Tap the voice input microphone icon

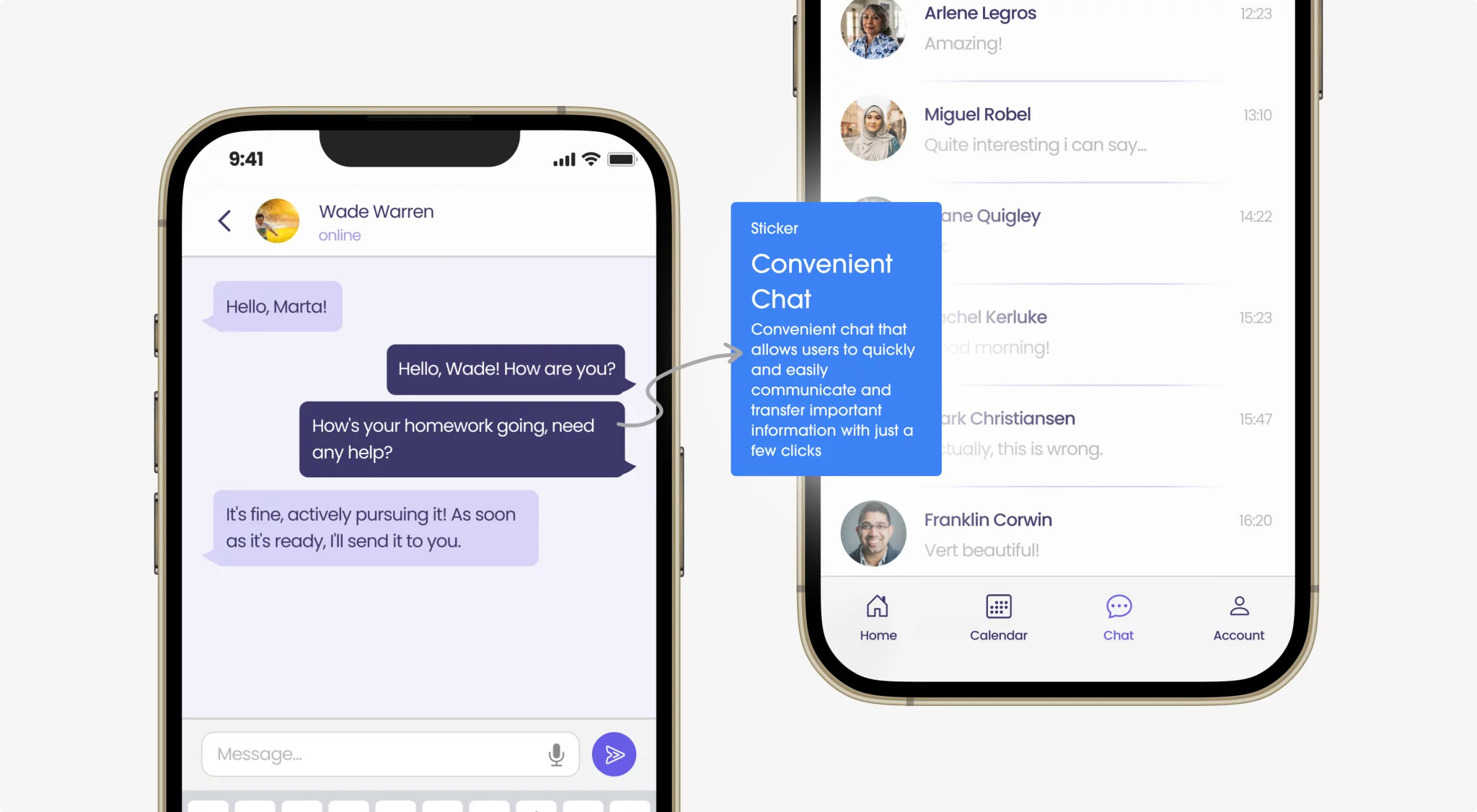pos(557,754)
